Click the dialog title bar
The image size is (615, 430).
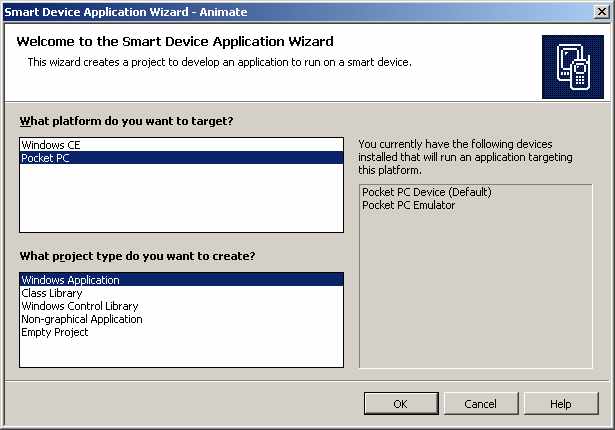pyautogui.click(x=300, y=12)
